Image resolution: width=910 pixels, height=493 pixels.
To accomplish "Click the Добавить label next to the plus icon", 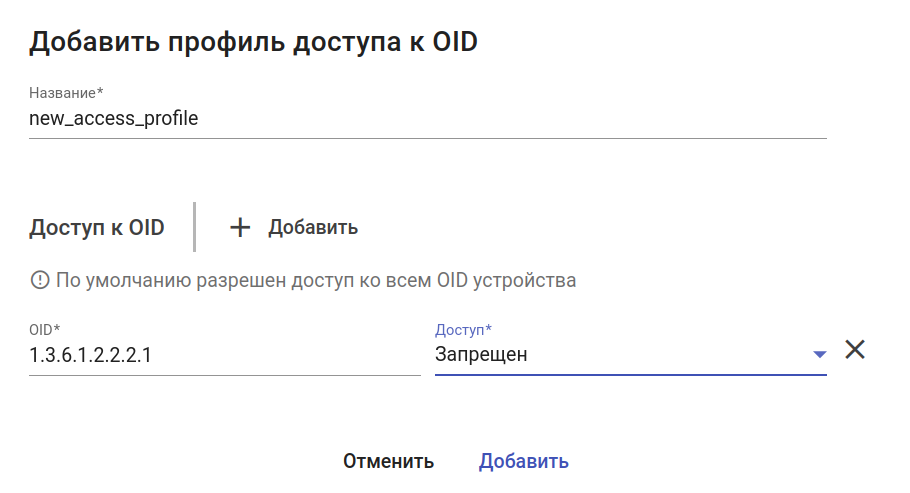I will pos(312,227).
